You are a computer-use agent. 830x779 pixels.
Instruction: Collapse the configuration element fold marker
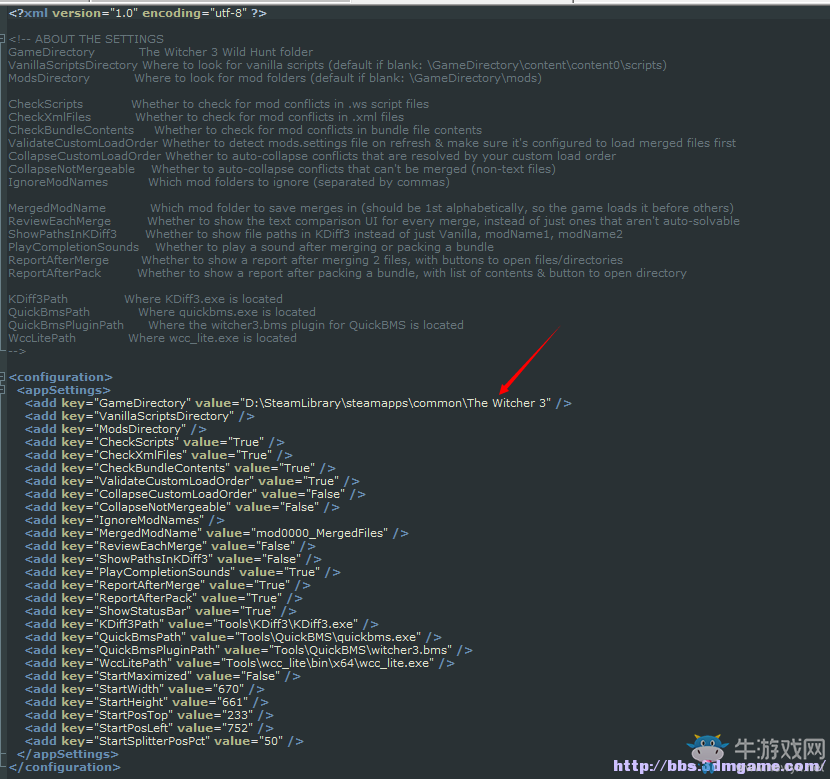pos(3,377)
